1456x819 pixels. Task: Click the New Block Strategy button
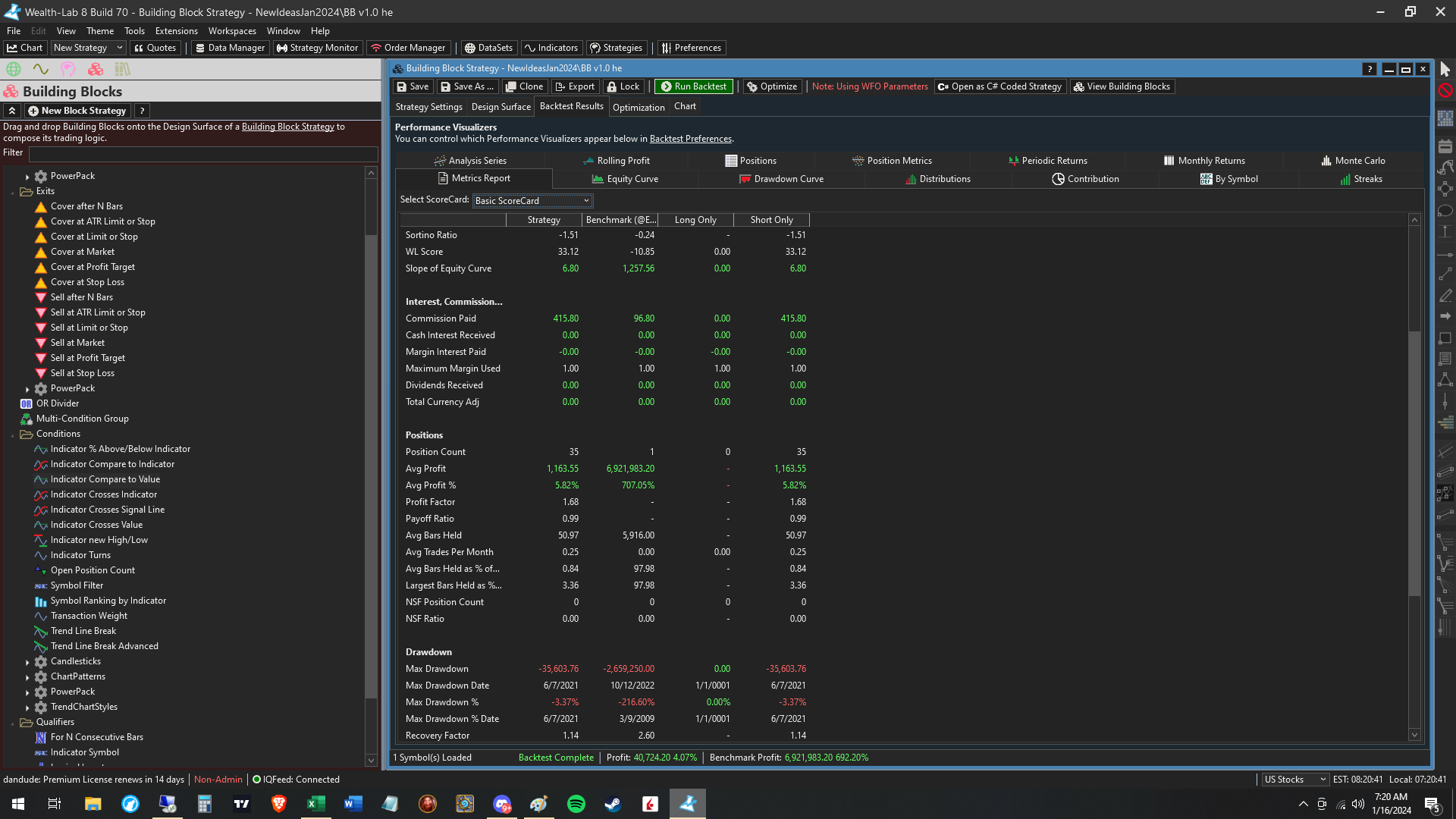tap(77, 111)
